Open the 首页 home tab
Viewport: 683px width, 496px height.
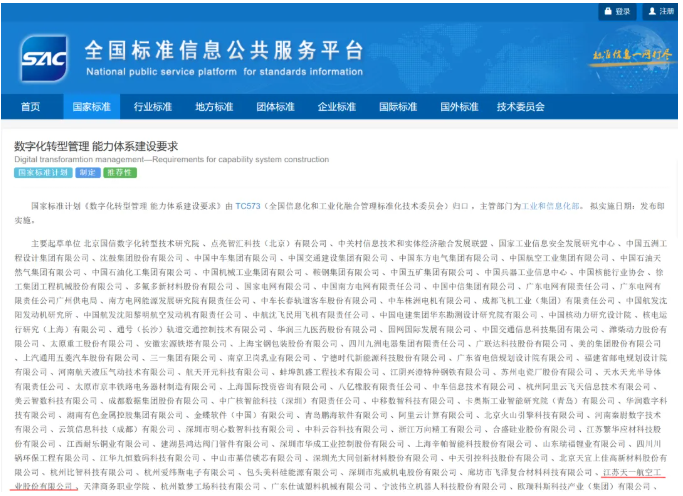click(x=30, y=107)
